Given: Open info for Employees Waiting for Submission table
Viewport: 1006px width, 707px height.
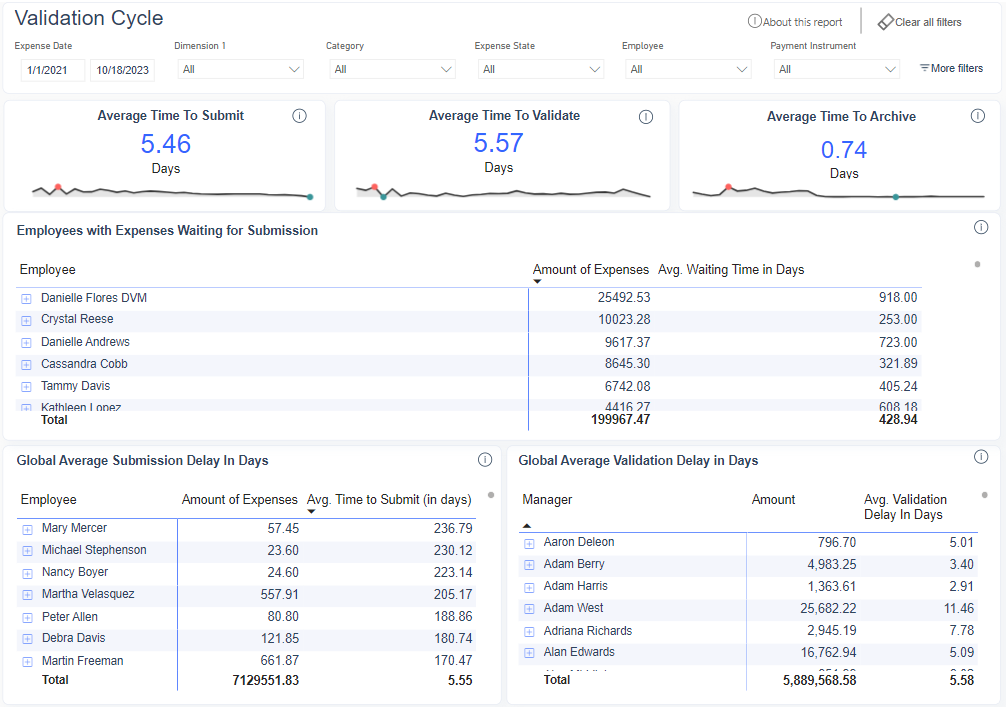Looking at the screenshot, I should [981, 227].
